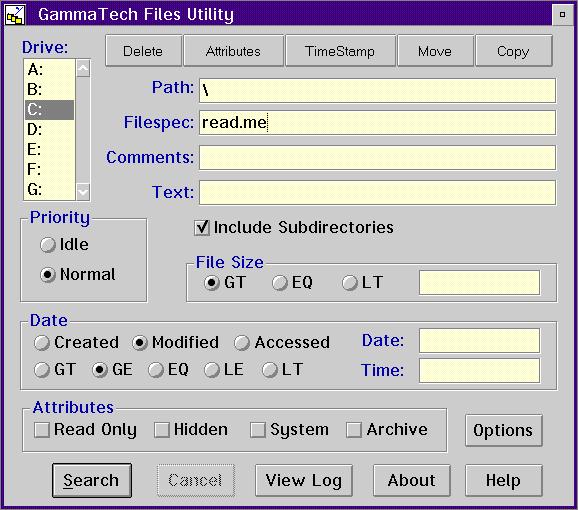The height and width of the screenshot is (510, 578).
Task: Click the window maximize button in title bar
Action: coord(563,15)
